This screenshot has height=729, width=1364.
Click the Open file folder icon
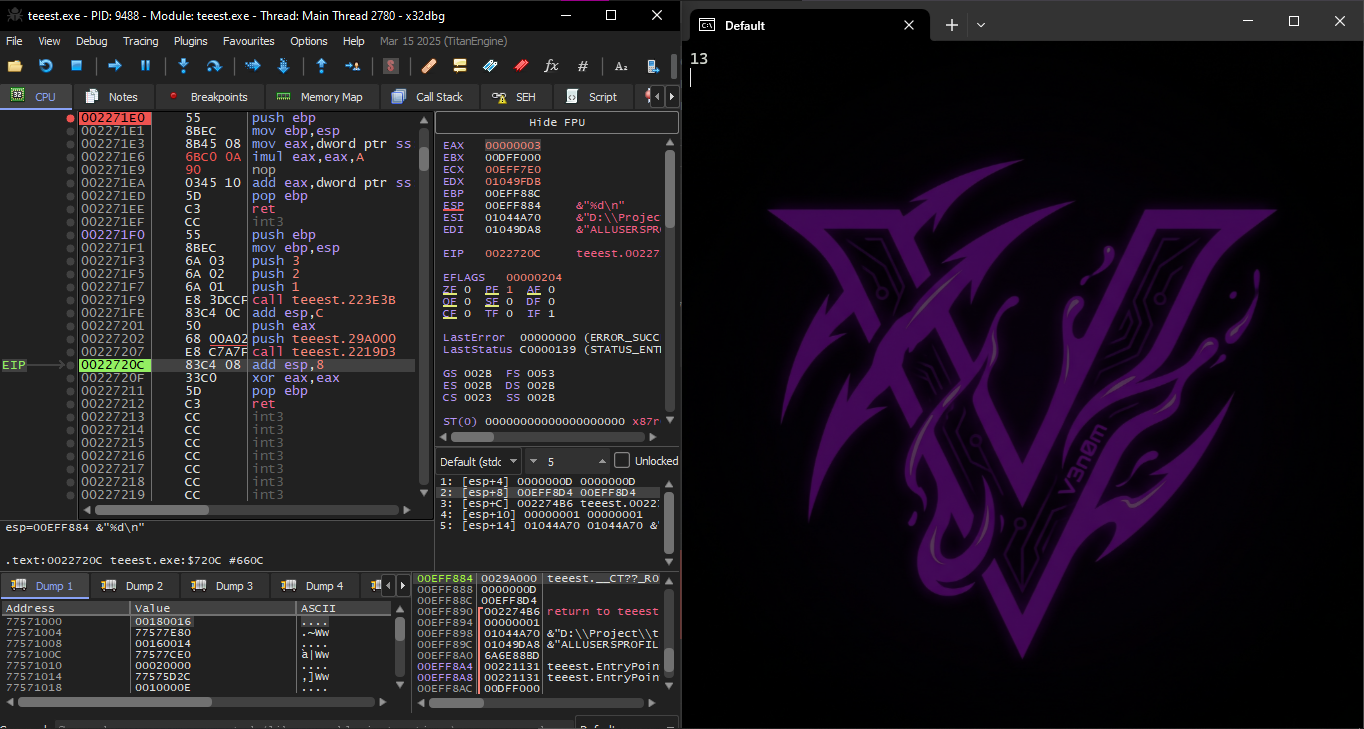pyautogui.click(x=15, y=66)
